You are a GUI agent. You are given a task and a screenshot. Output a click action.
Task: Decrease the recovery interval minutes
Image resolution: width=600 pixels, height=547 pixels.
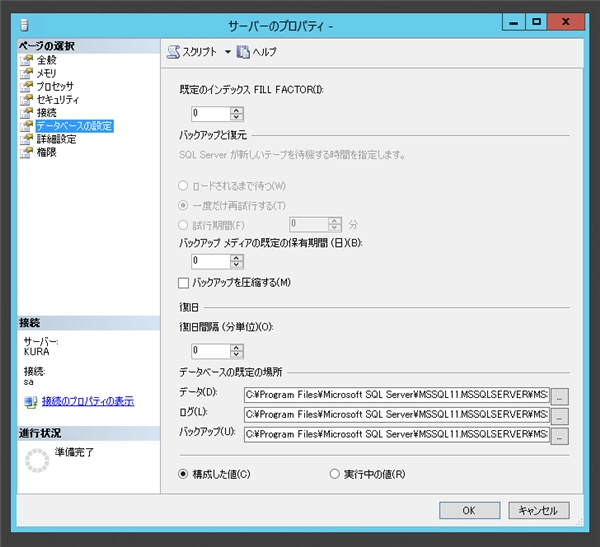[236, 354]
